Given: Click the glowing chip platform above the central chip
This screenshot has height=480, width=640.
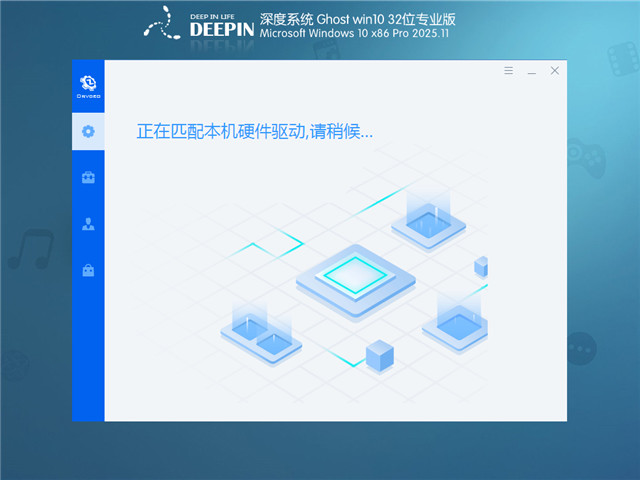Looking at the screenshot, I should pos(428,222).
